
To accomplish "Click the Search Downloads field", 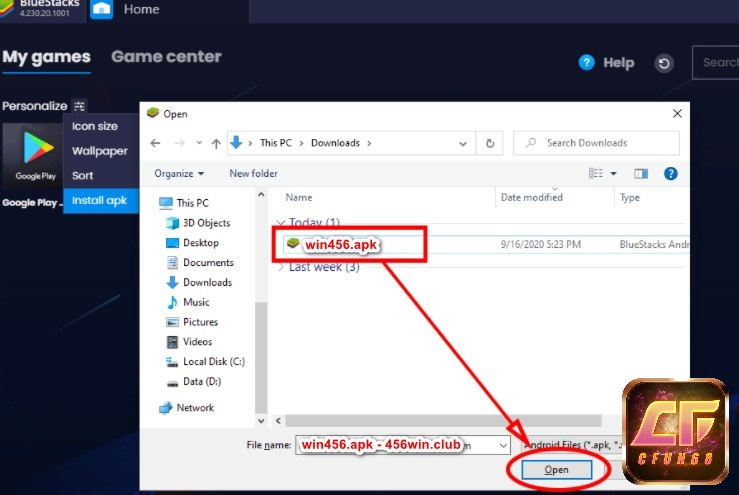I will 596,143.
